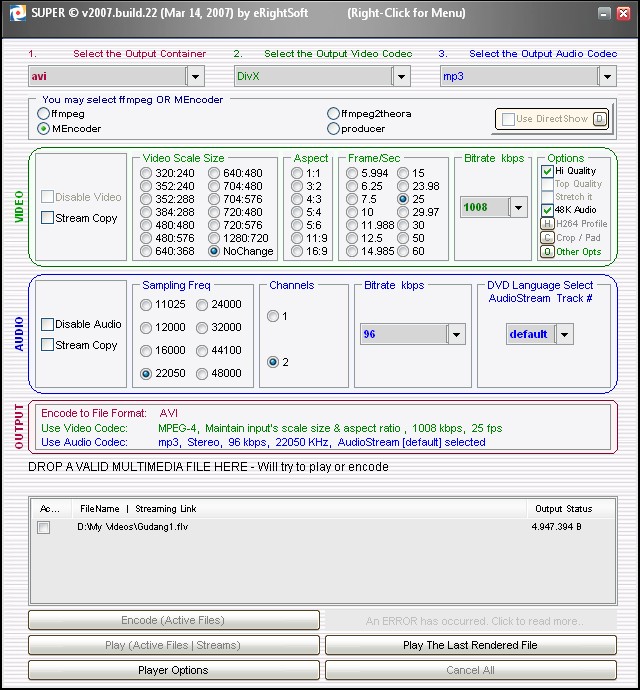Open Player Options

[173, 670]
